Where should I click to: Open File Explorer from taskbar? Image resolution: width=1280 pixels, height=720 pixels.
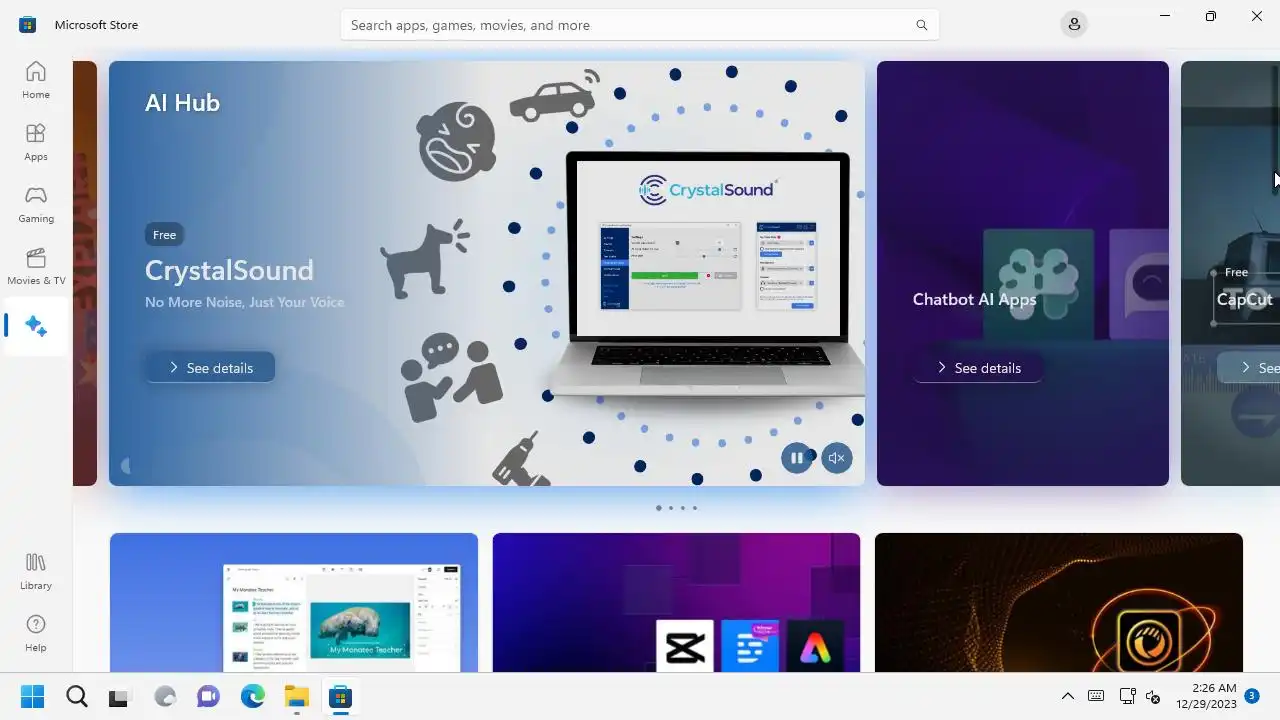pyautogui.click(x=296, y=697)
